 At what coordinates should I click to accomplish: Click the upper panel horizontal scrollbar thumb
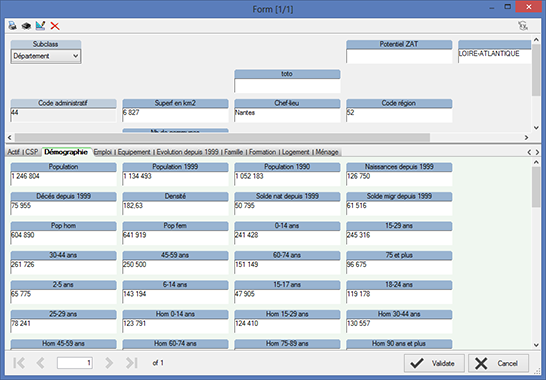[x=223, y=137]
